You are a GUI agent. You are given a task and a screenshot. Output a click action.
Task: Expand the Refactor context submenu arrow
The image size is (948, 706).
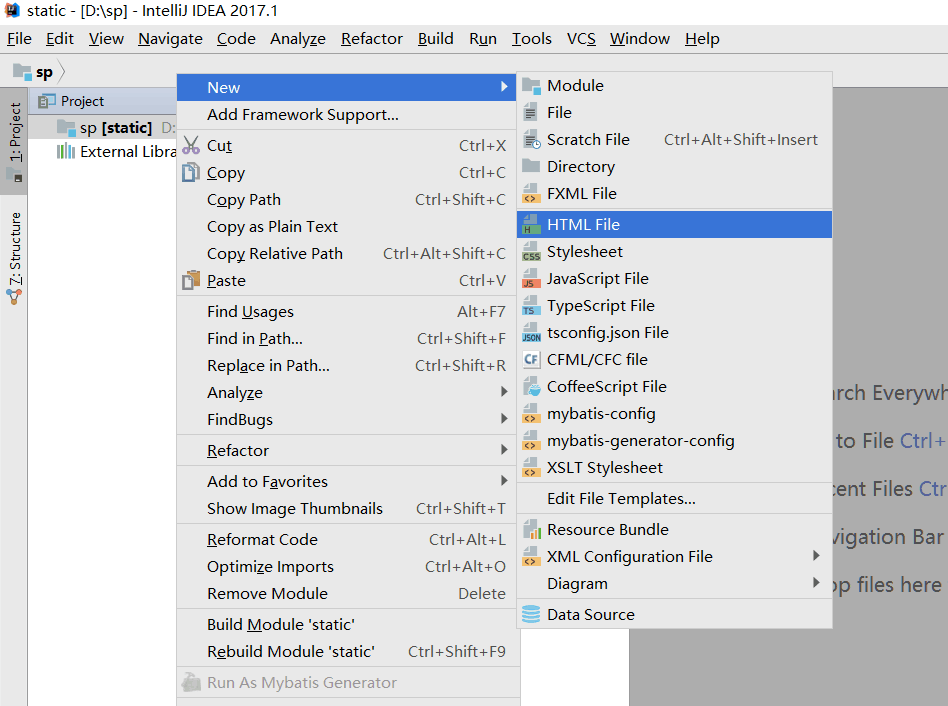click(x=504, y=450)
